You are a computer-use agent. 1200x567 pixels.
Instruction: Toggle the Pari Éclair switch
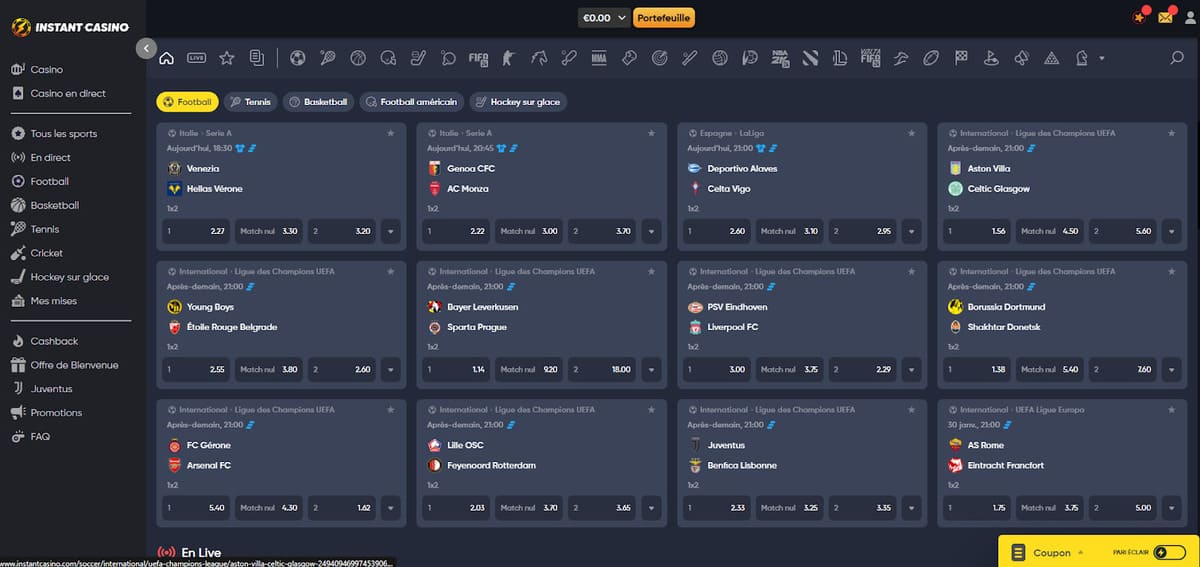(1168, 552)
